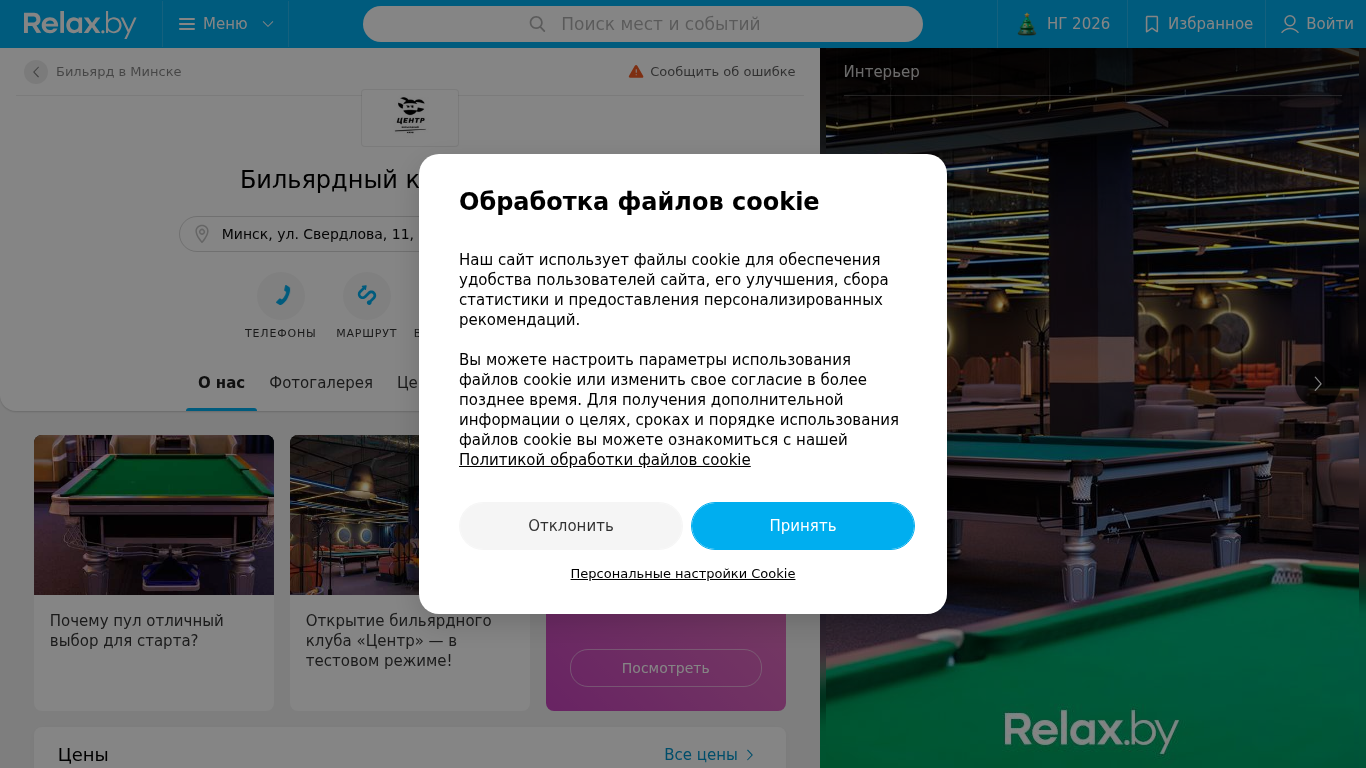1366x768 pixels.
Task: Click the Избранное bookmark icon
Action: pos(1152,24)
